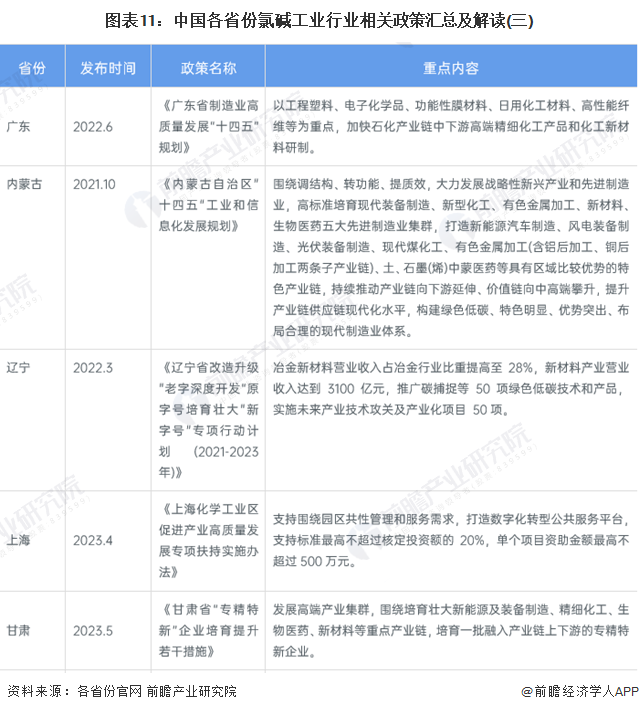Click policy name 《上海化学工业区促进产业高质量发展专项扶持实施办法》
Screen dimensions: 639x712
[208, 540]
